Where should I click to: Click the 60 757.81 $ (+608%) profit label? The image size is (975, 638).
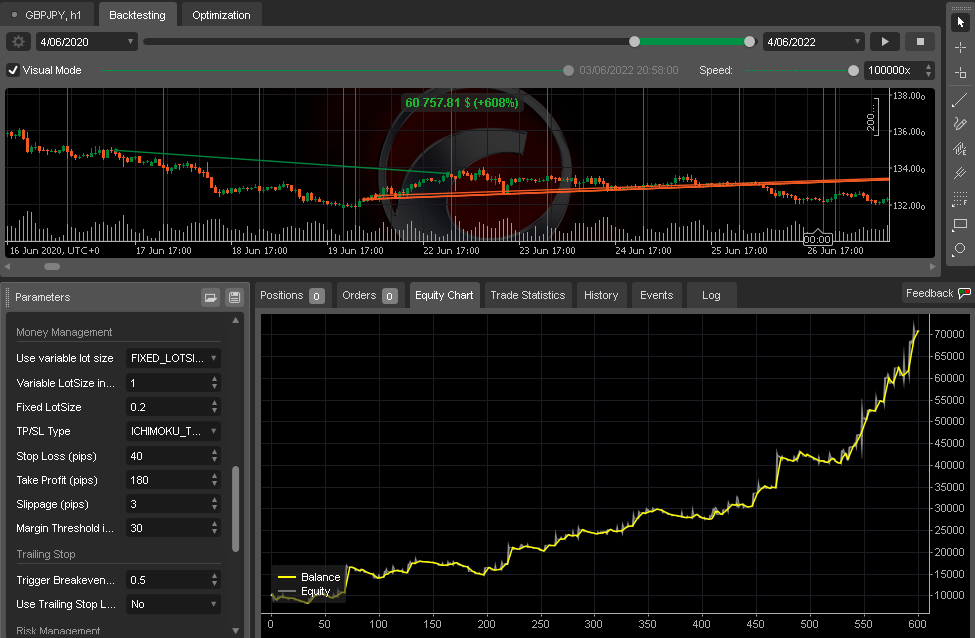coord(461,103)
